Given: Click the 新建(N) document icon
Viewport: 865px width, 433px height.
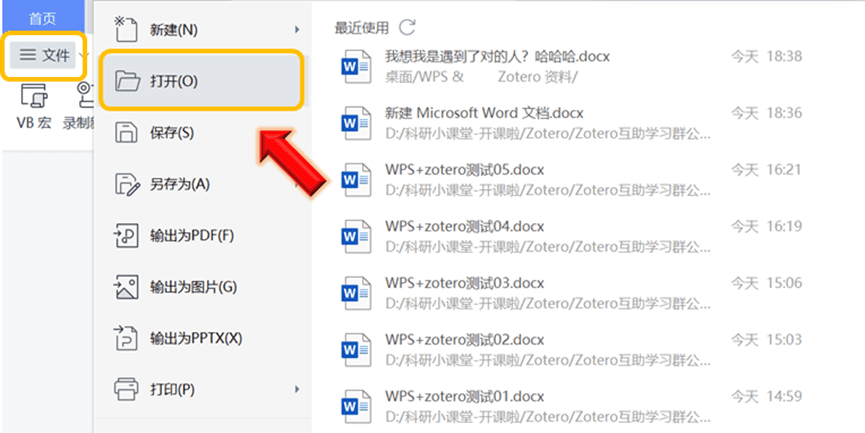Looking at the screenshot, I should (126, 29).
